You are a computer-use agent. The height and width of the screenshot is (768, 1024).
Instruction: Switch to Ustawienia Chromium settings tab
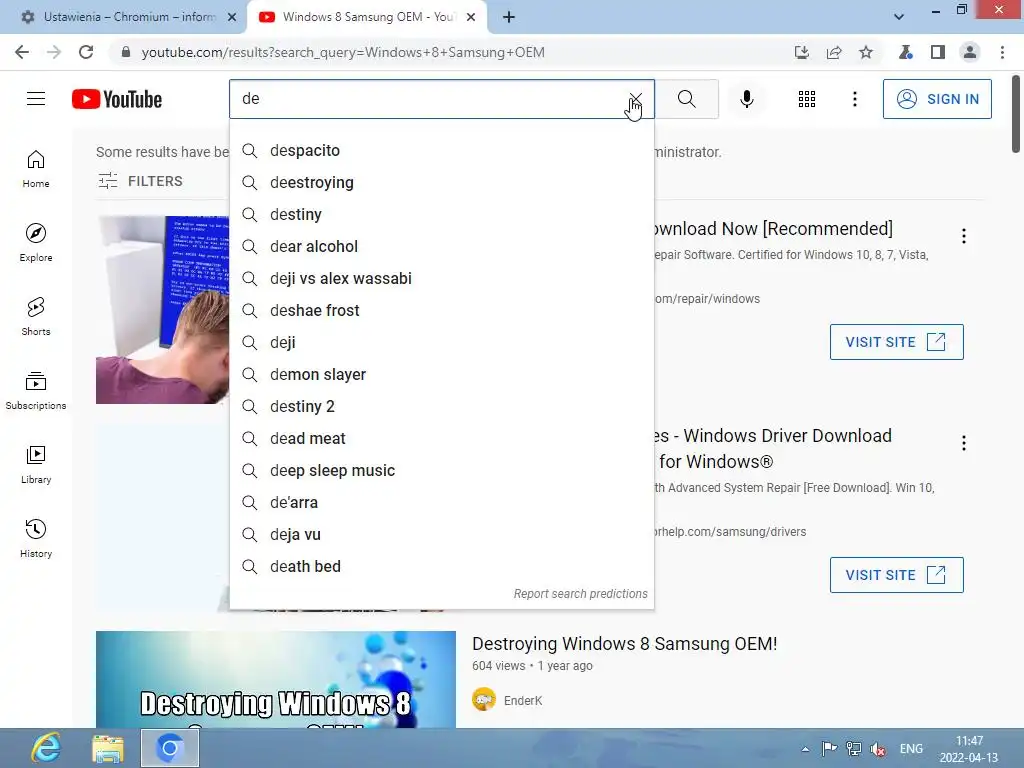click(x=129, y=17)
